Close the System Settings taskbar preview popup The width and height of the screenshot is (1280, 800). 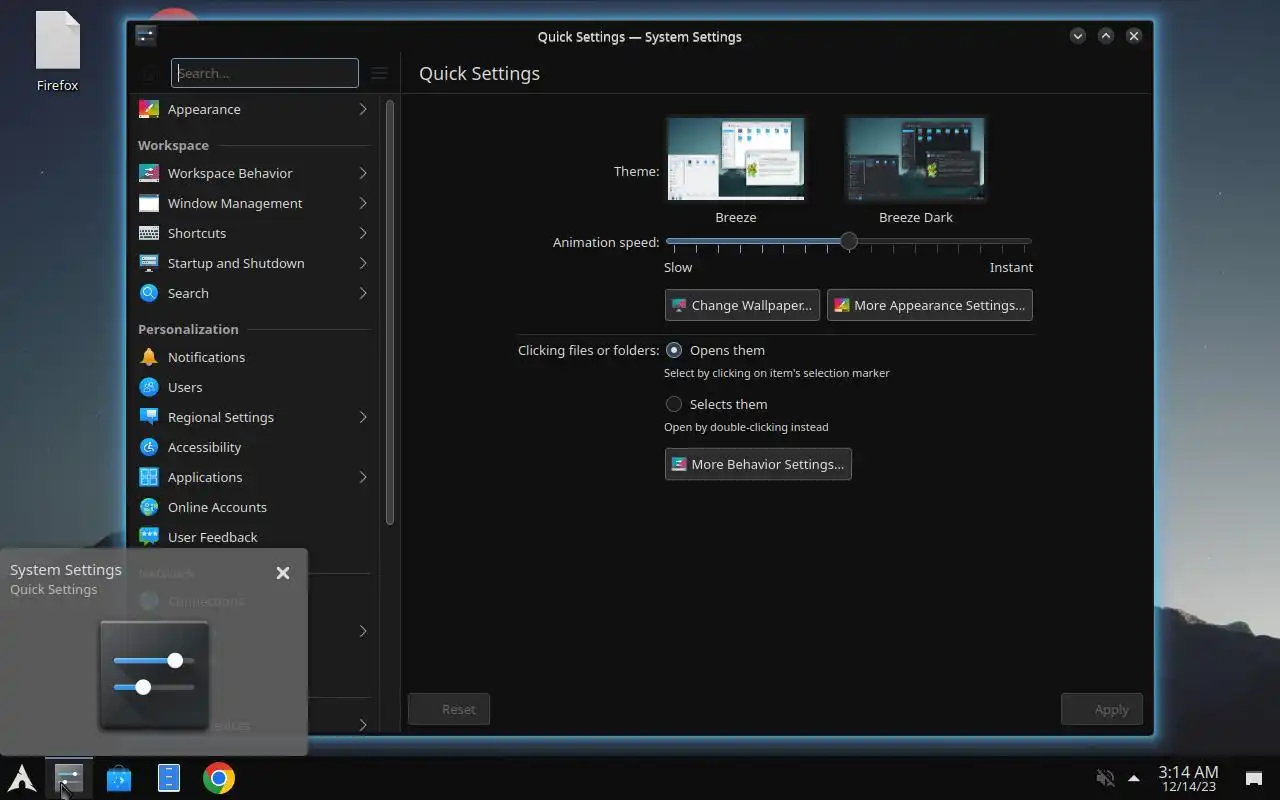click(x=283, y=573)
